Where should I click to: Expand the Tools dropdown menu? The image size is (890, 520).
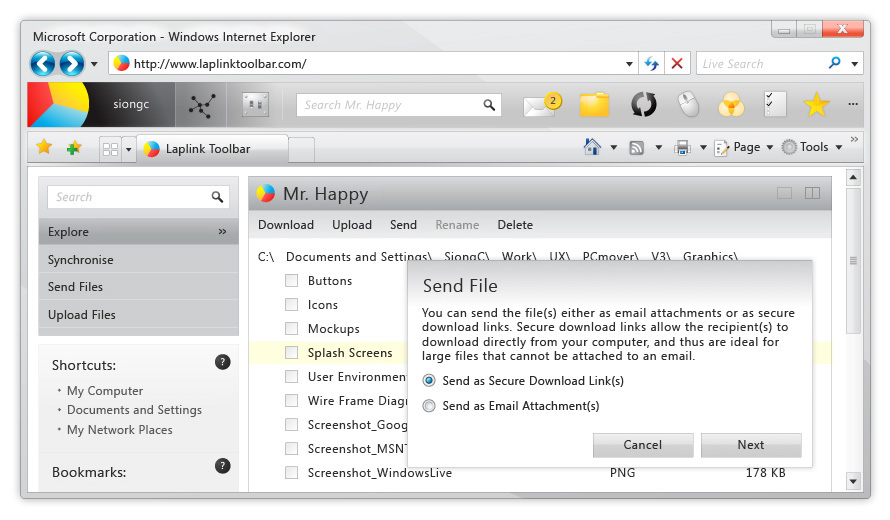(x=812, y=148)
